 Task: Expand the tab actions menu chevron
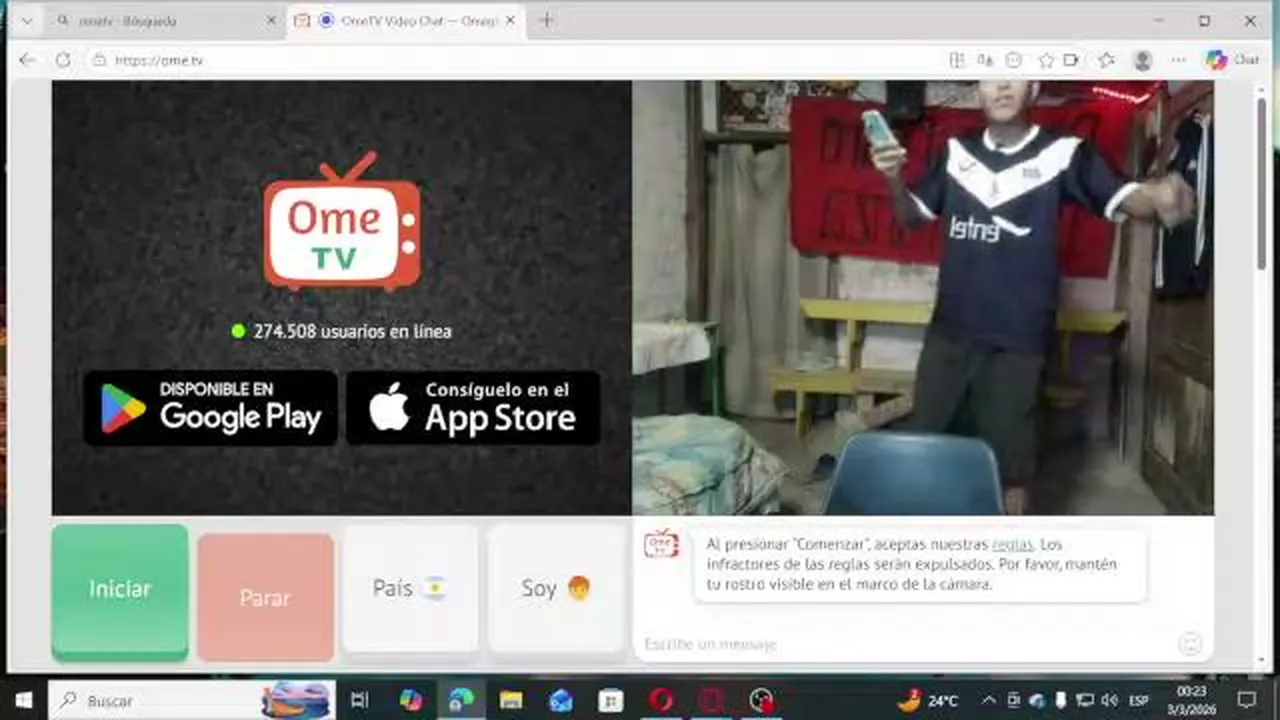[x=25, y=20]
